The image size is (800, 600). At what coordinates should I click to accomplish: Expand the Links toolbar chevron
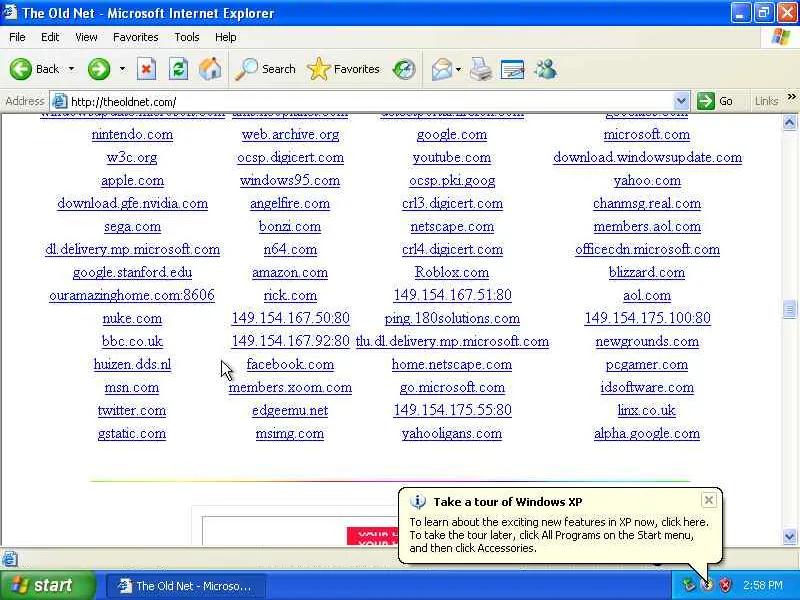tap(791, 97)
